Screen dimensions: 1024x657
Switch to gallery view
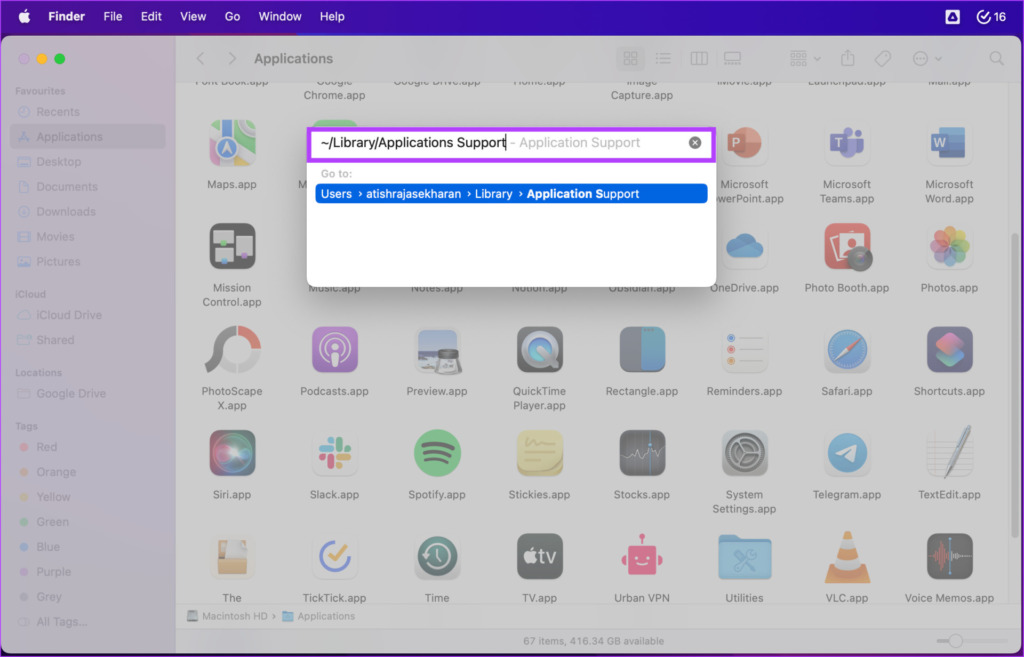coord(732,59)
